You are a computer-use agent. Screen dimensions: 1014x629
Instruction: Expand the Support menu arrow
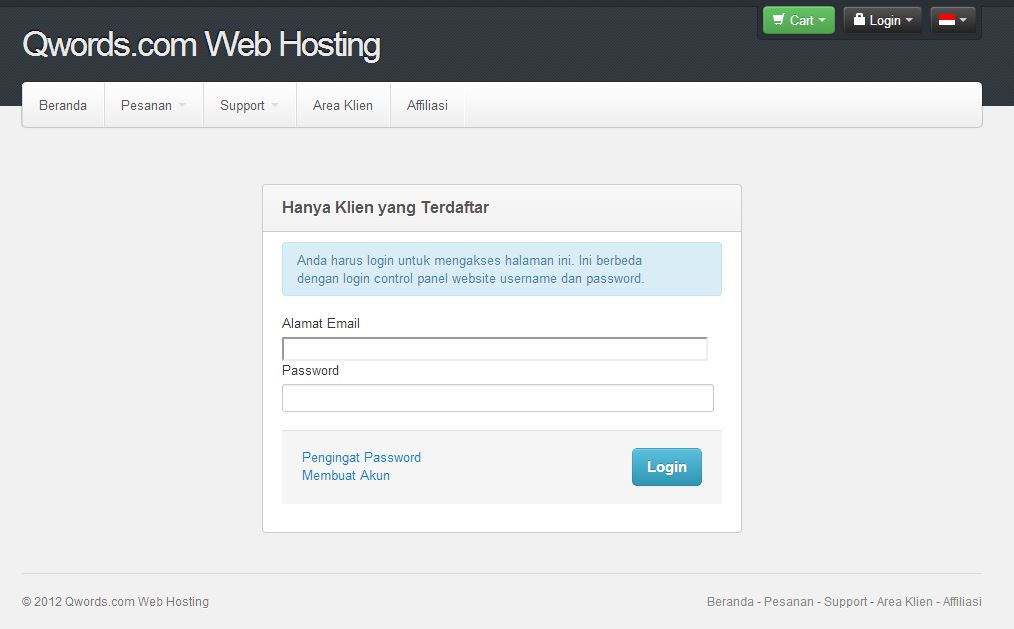click(x=275, y=106)
